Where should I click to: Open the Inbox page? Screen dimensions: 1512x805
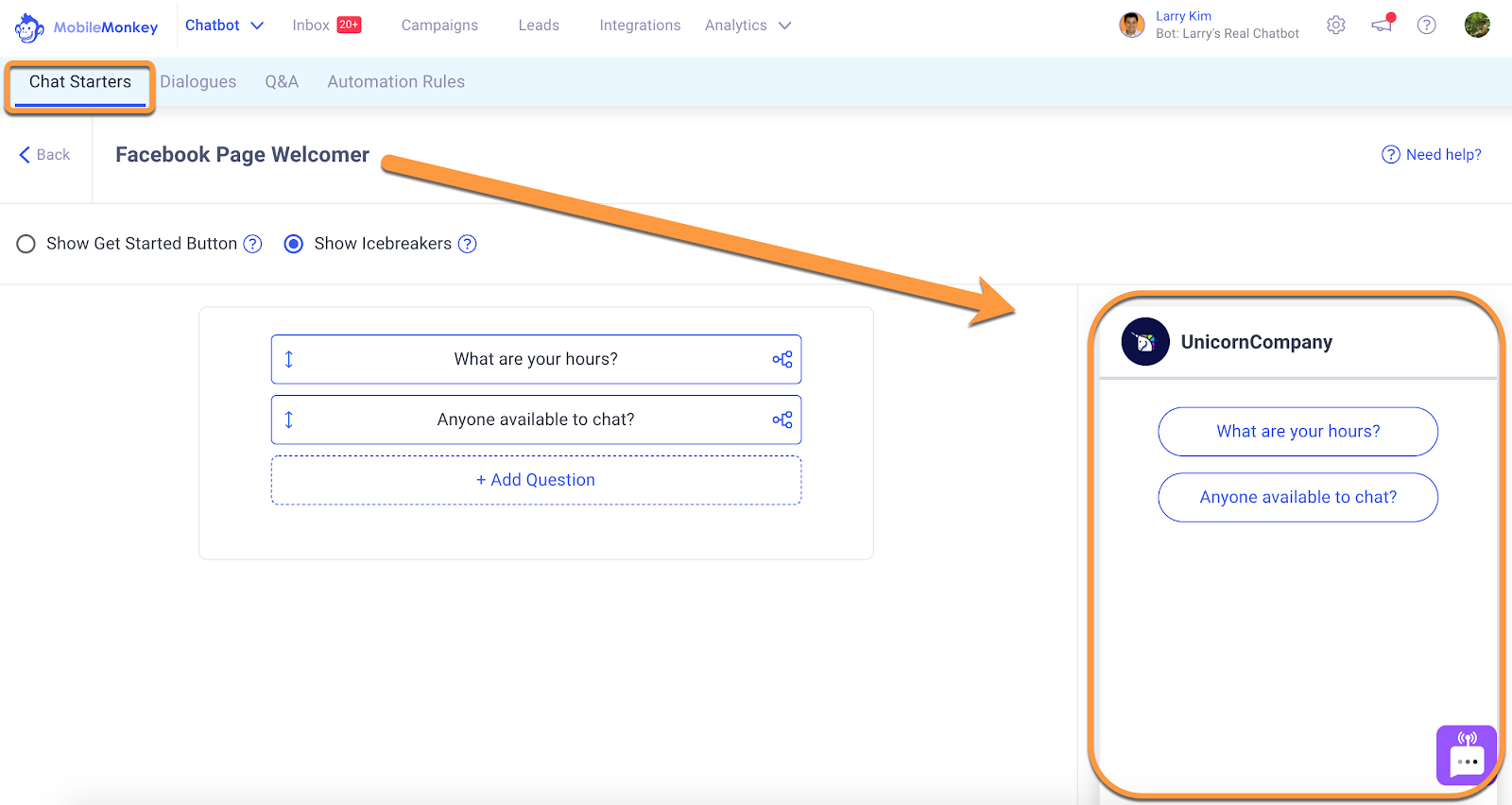pyautogui.click(x=311, y=26)
